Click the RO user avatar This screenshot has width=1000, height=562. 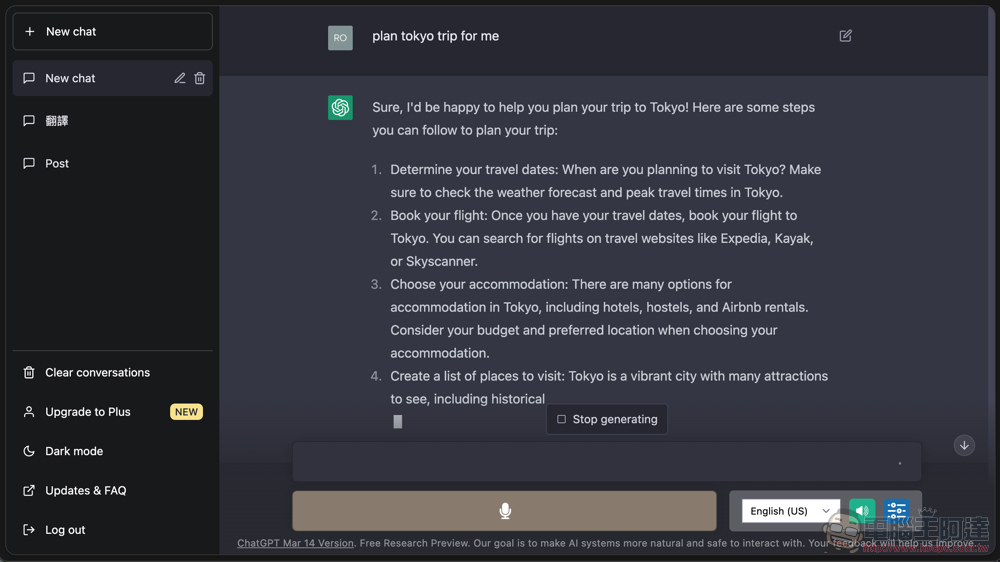coord(340,38)
